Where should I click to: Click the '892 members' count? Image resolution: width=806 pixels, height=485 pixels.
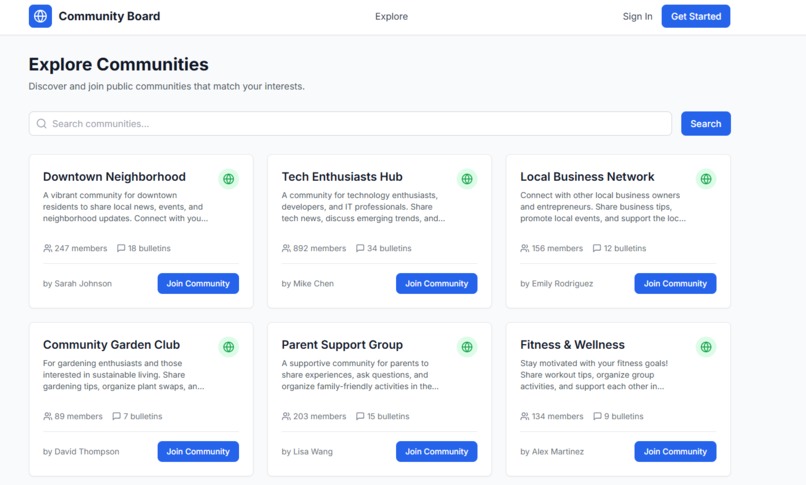(320, 248)
